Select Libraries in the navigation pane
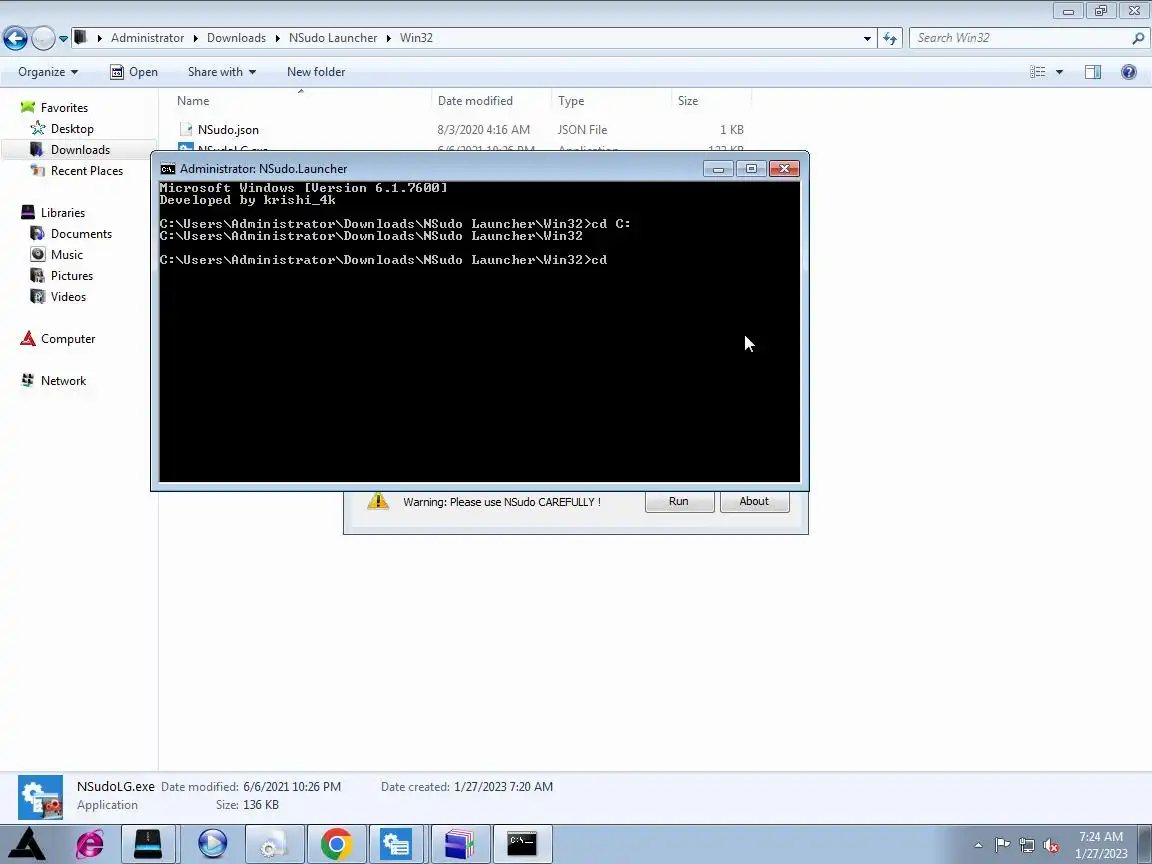Image resolution: width=1152 pixels, height=864 pixels. pyautogui.click(x=62, y=213)
